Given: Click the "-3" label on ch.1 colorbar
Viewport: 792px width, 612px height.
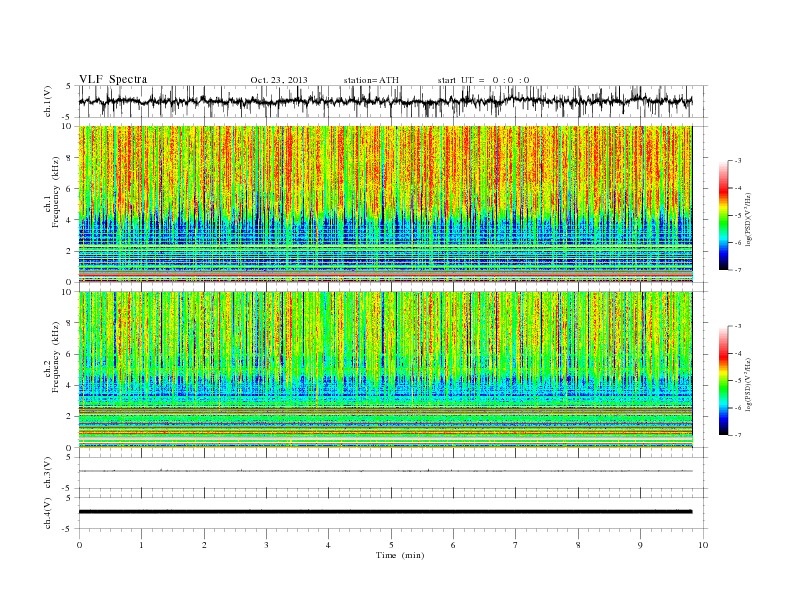Looking at the screenshot, I should point(738,161).
